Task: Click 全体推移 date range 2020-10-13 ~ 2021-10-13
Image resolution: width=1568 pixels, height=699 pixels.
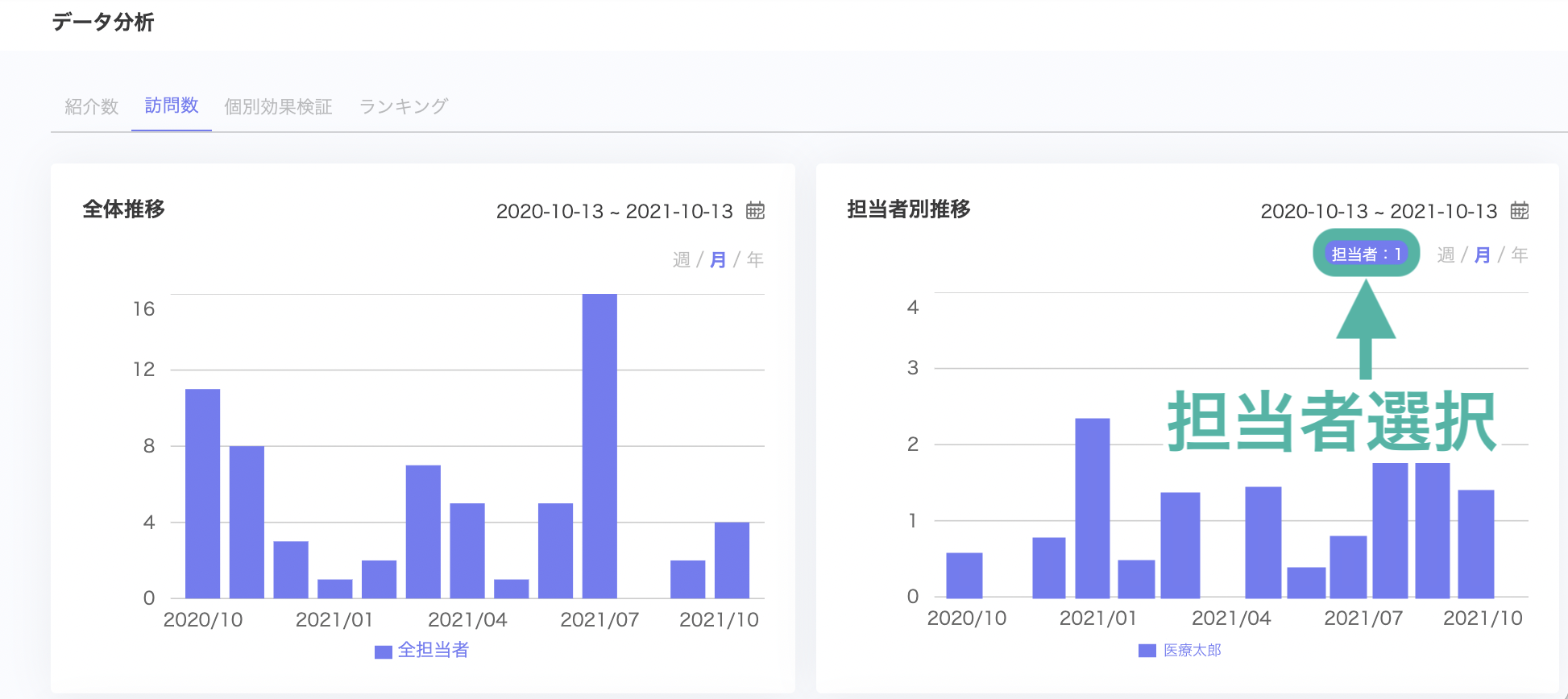Action: click(615, 211)
